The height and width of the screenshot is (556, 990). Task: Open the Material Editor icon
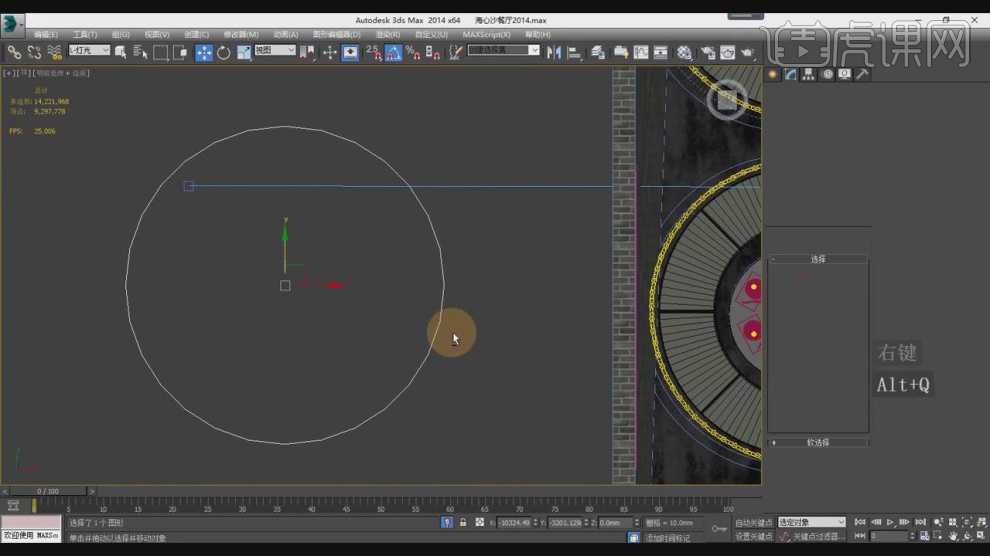684,52
